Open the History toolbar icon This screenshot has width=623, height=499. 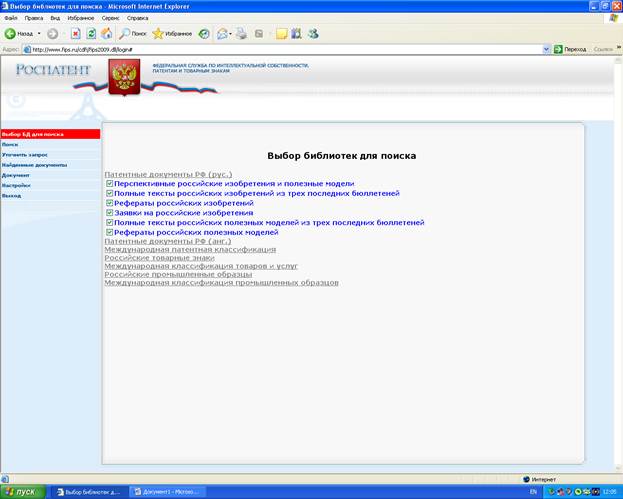204,34
